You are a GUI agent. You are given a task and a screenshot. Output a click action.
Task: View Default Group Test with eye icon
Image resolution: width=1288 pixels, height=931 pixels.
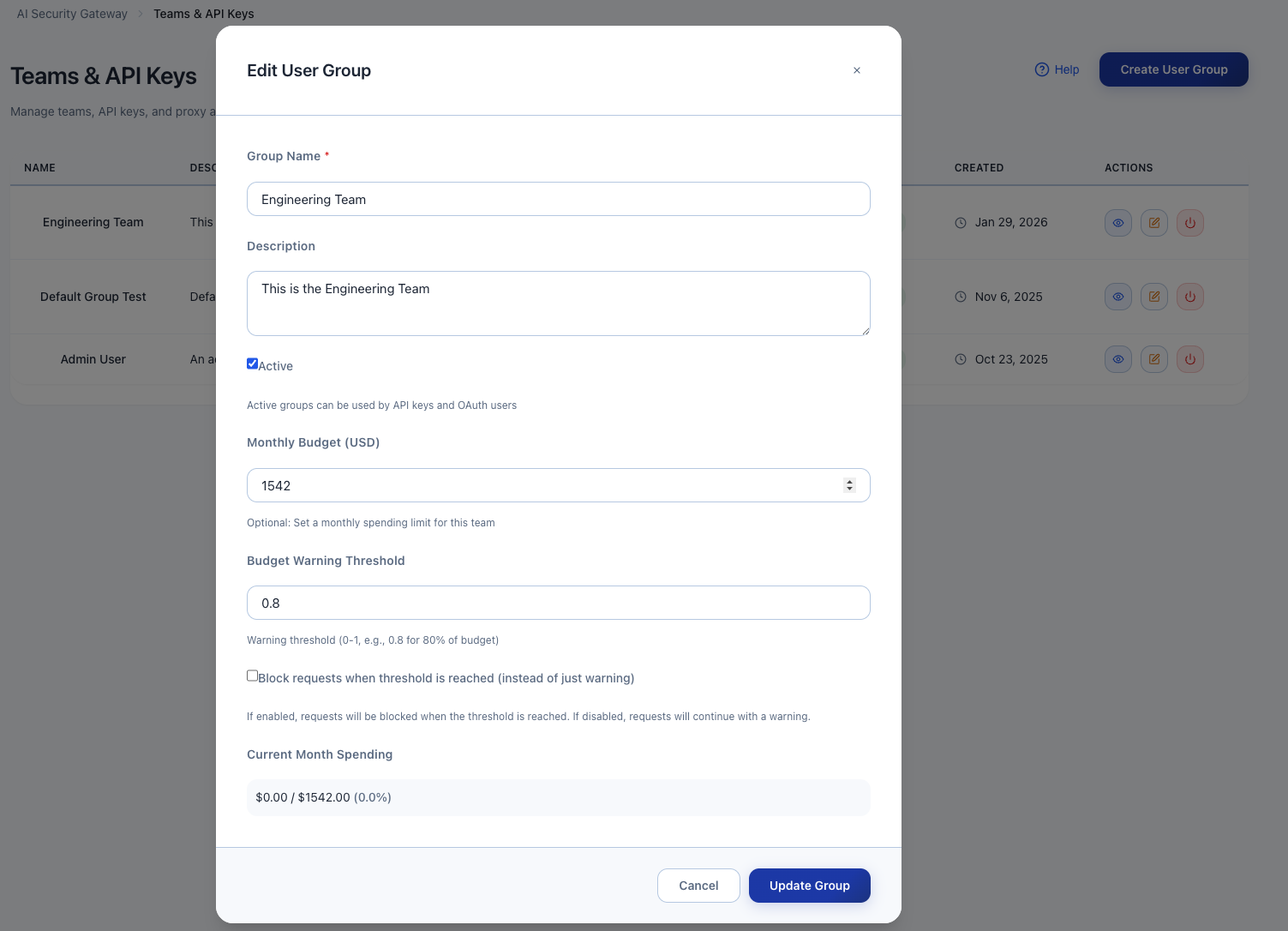(x=1117, y=297)
